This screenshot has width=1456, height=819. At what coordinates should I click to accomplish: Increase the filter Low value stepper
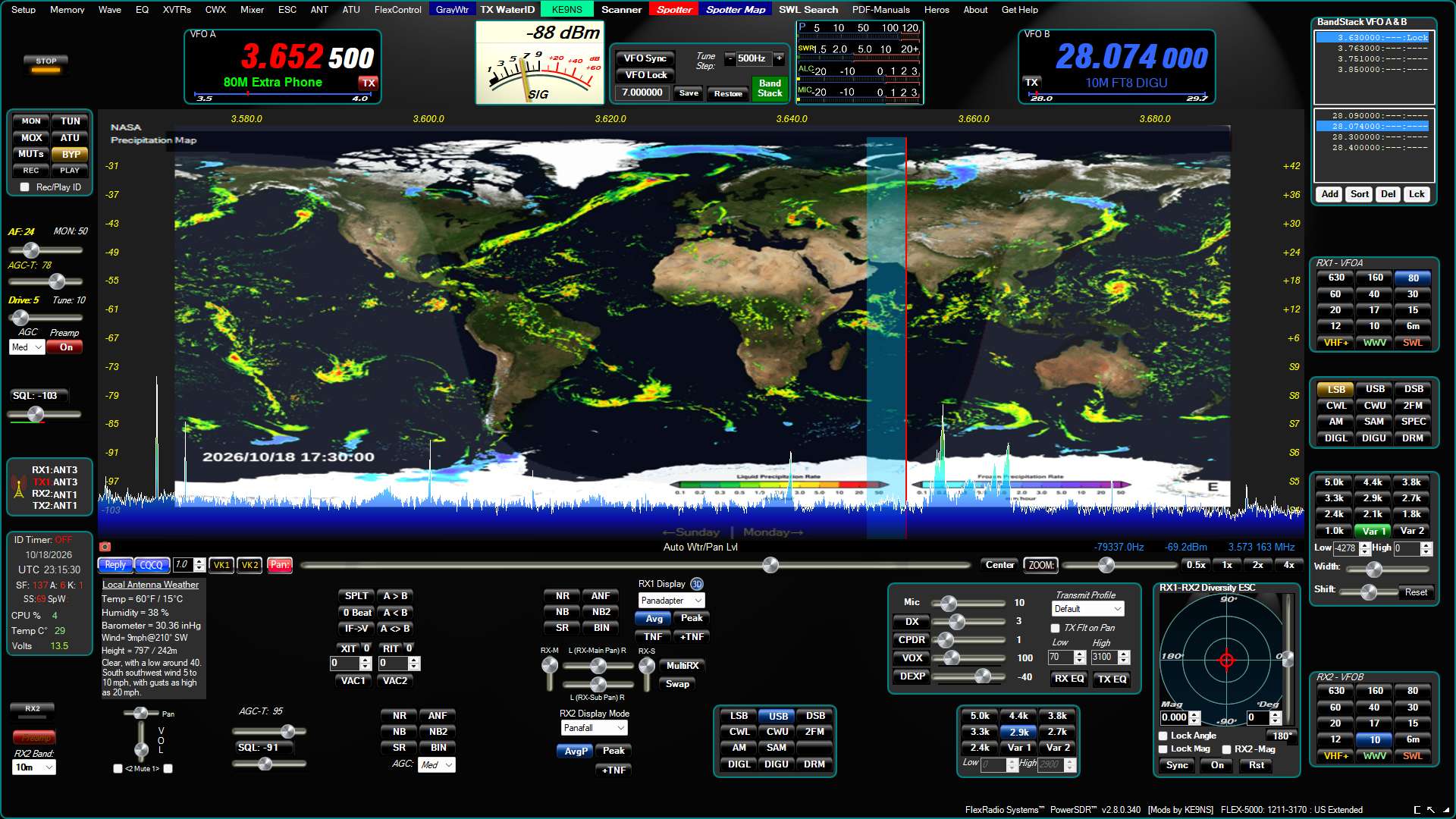pyautogui.click(x=1365, y=544)
